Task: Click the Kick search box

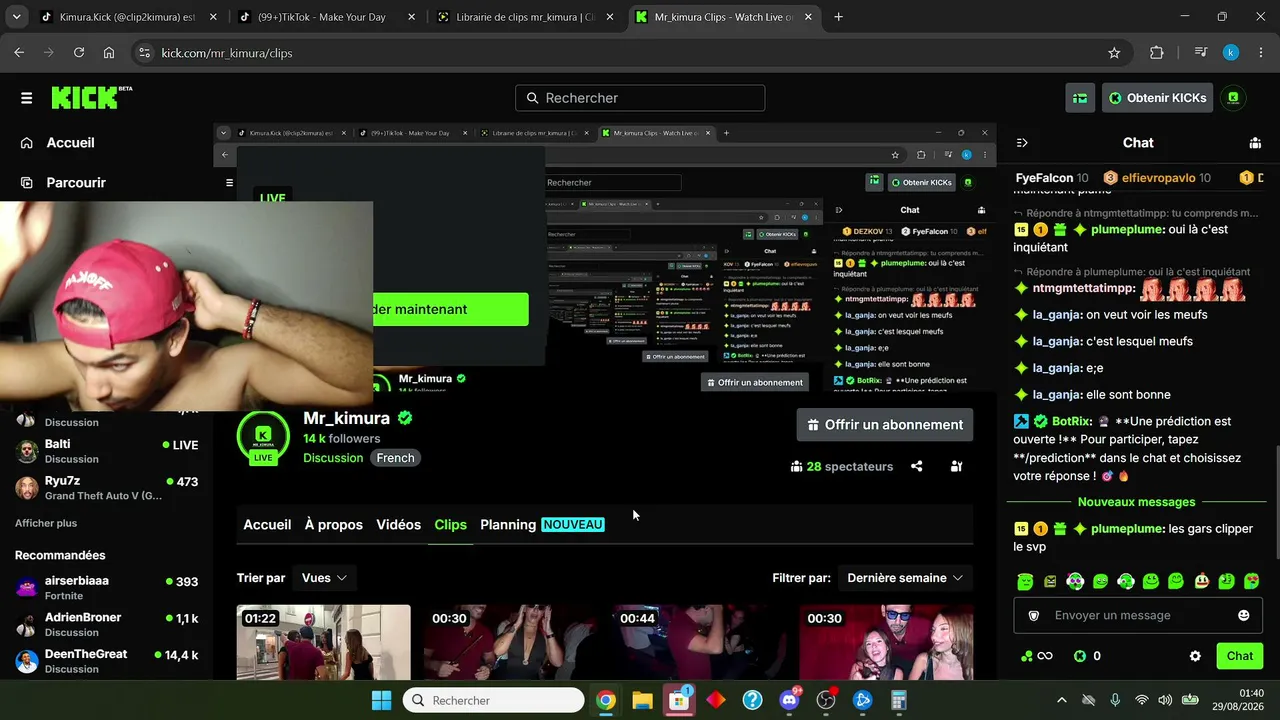Action: 640,98
